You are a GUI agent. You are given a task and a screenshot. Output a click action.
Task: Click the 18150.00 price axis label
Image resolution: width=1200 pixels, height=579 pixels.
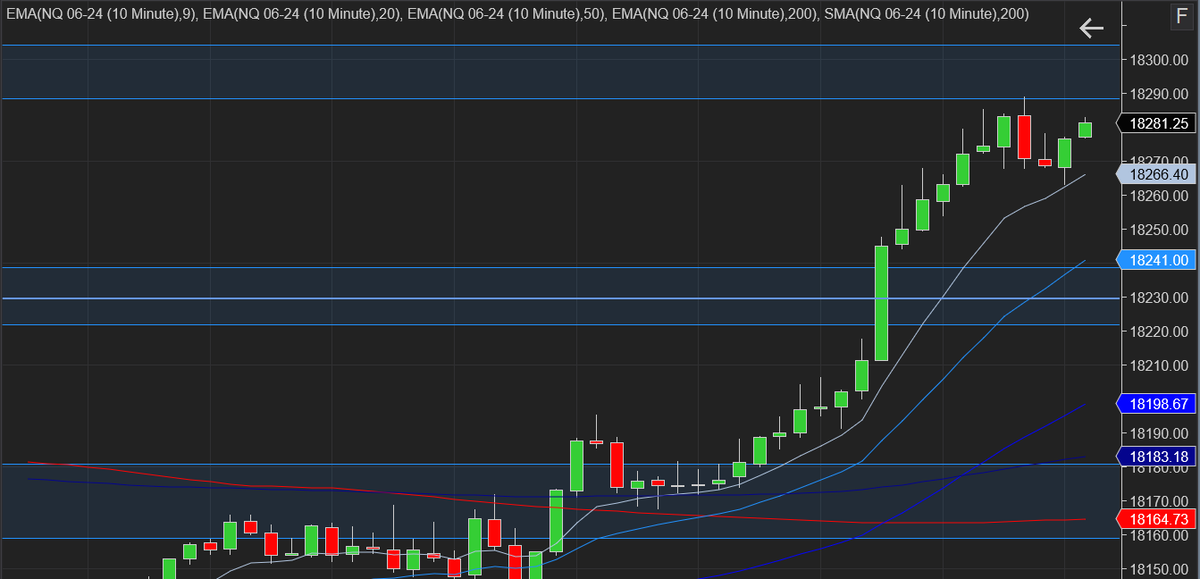point(1159,569)
